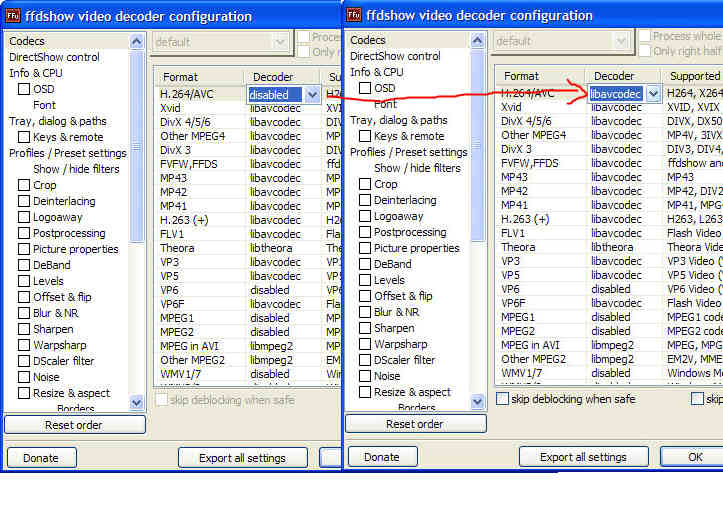
Task: Click Donate button in left window
Action: coord(41,458)
